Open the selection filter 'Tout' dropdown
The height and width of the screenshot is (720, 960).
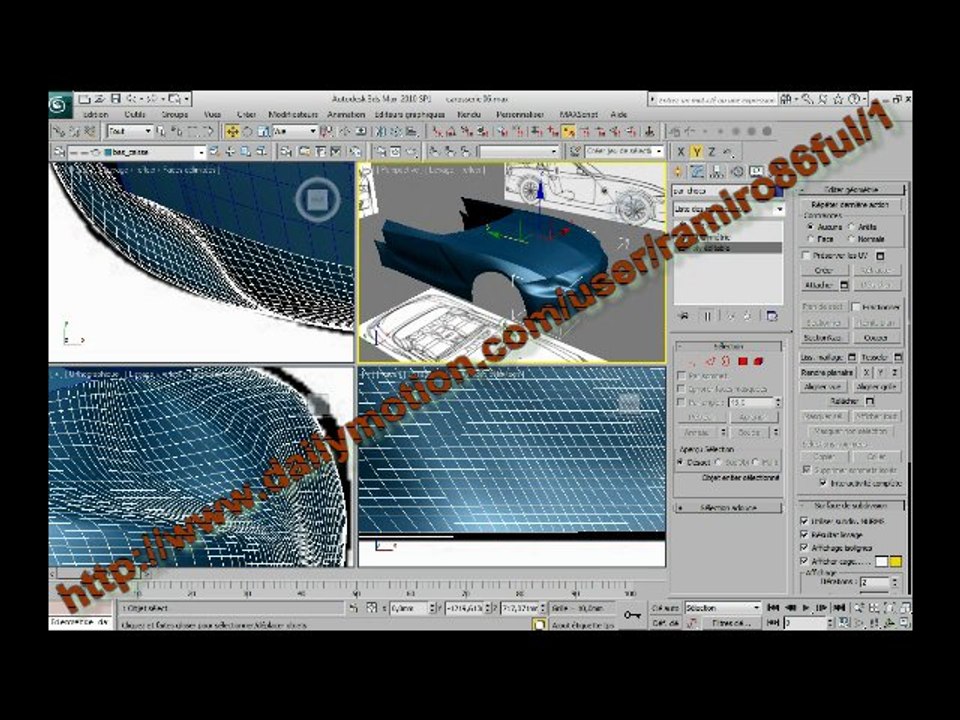tap(130, 131)
